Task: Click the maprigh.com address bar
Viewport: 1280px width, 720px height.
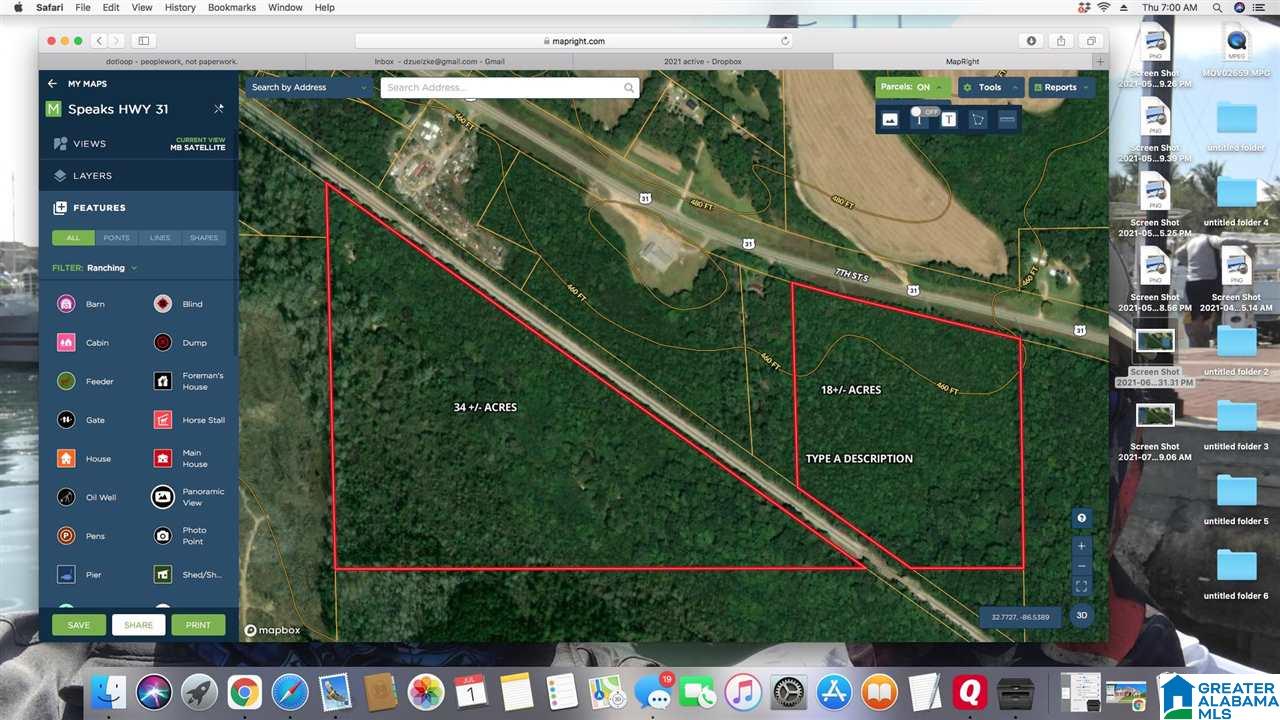Action: pos(574,41)
